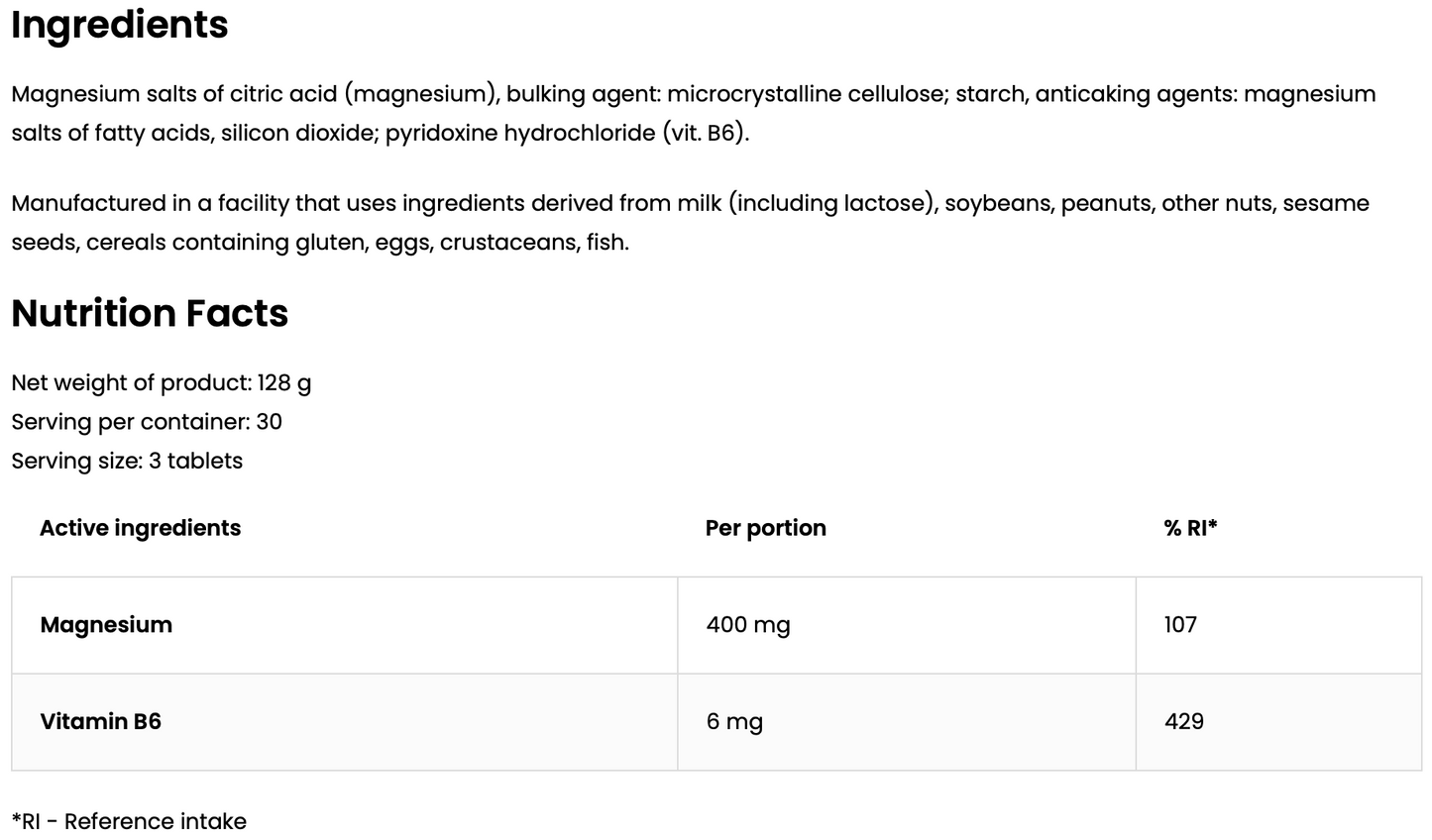
Task: Click the Active ingredients column header
Action: (x=140, y=528)
